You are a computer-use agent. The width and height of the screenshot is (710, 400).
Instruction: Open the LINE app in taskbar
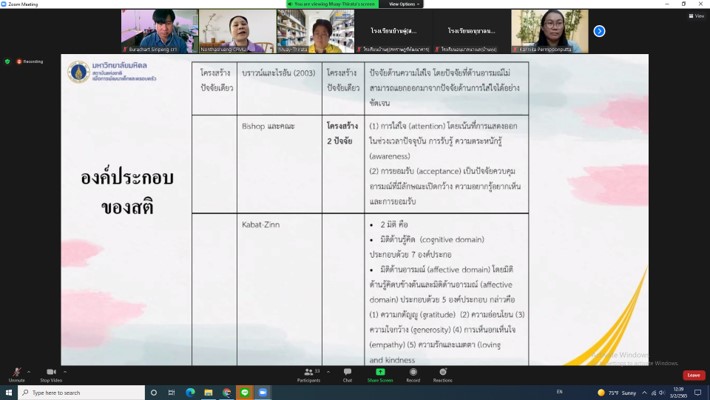point(245,393)
